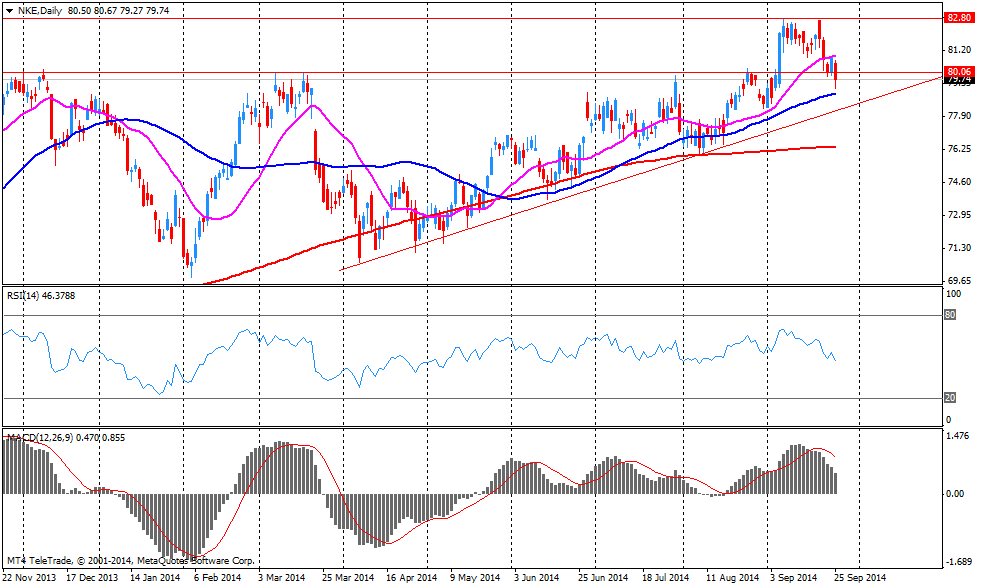Viewport: 982px width, 586px height.
Task: Select the 16 Apr 2014 date label
Action: coord(411,577)
